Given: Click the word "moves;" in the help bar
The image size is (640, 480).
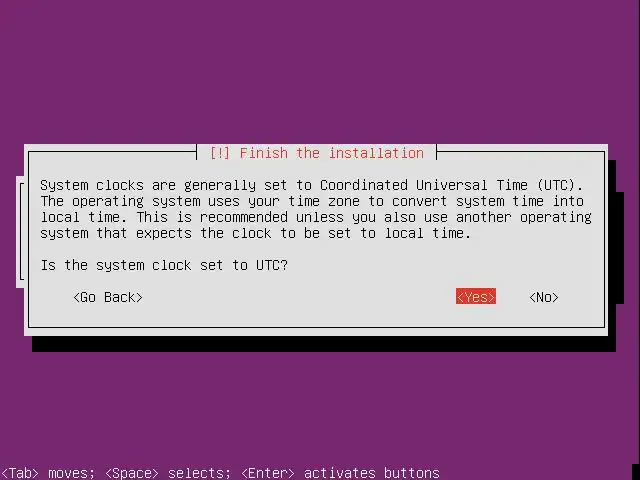Looking at the screenshot, I should [71, 473].
